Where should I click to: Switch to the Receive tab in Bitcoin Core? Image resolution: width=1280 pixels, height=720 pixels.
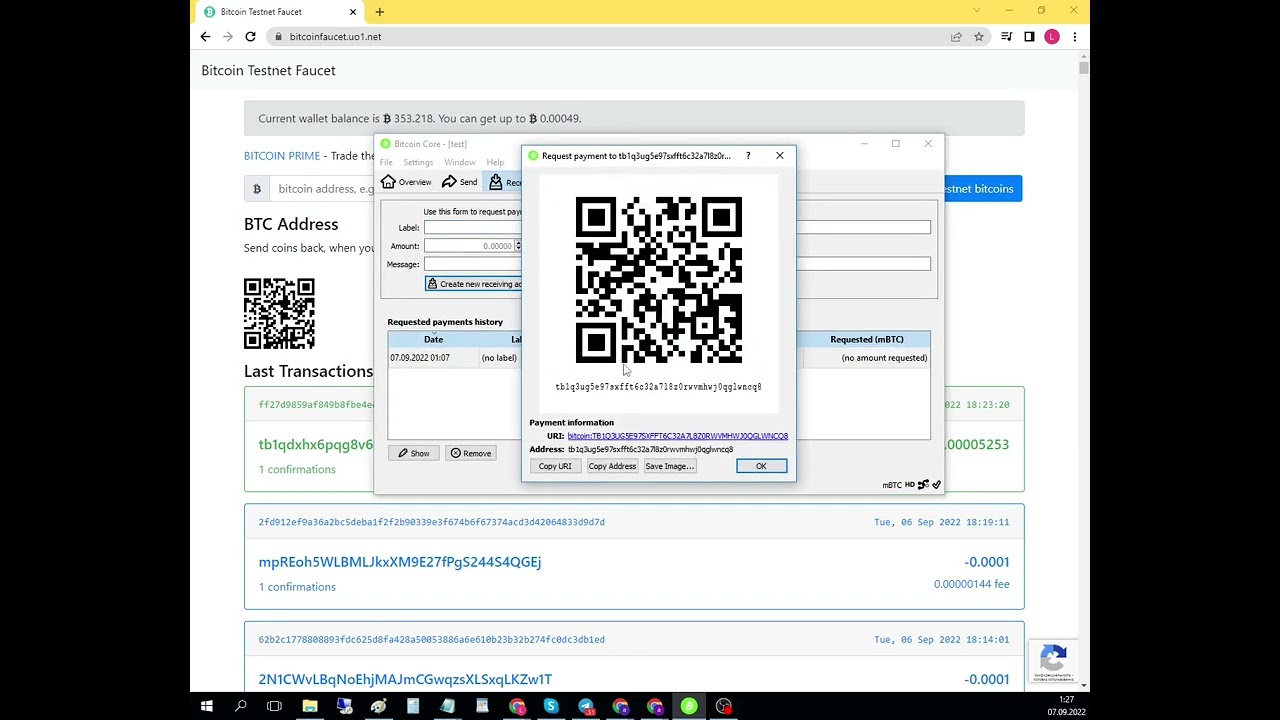pos(504,182)
